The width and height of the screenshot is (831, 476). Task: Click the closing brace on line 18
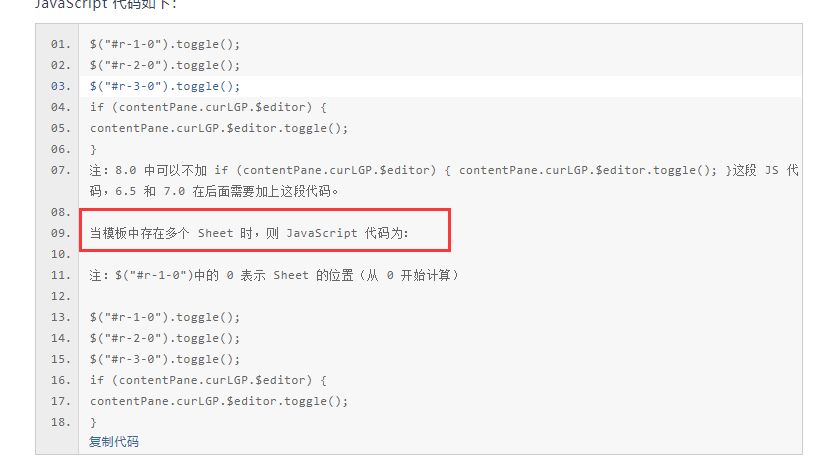pos(93,422)
